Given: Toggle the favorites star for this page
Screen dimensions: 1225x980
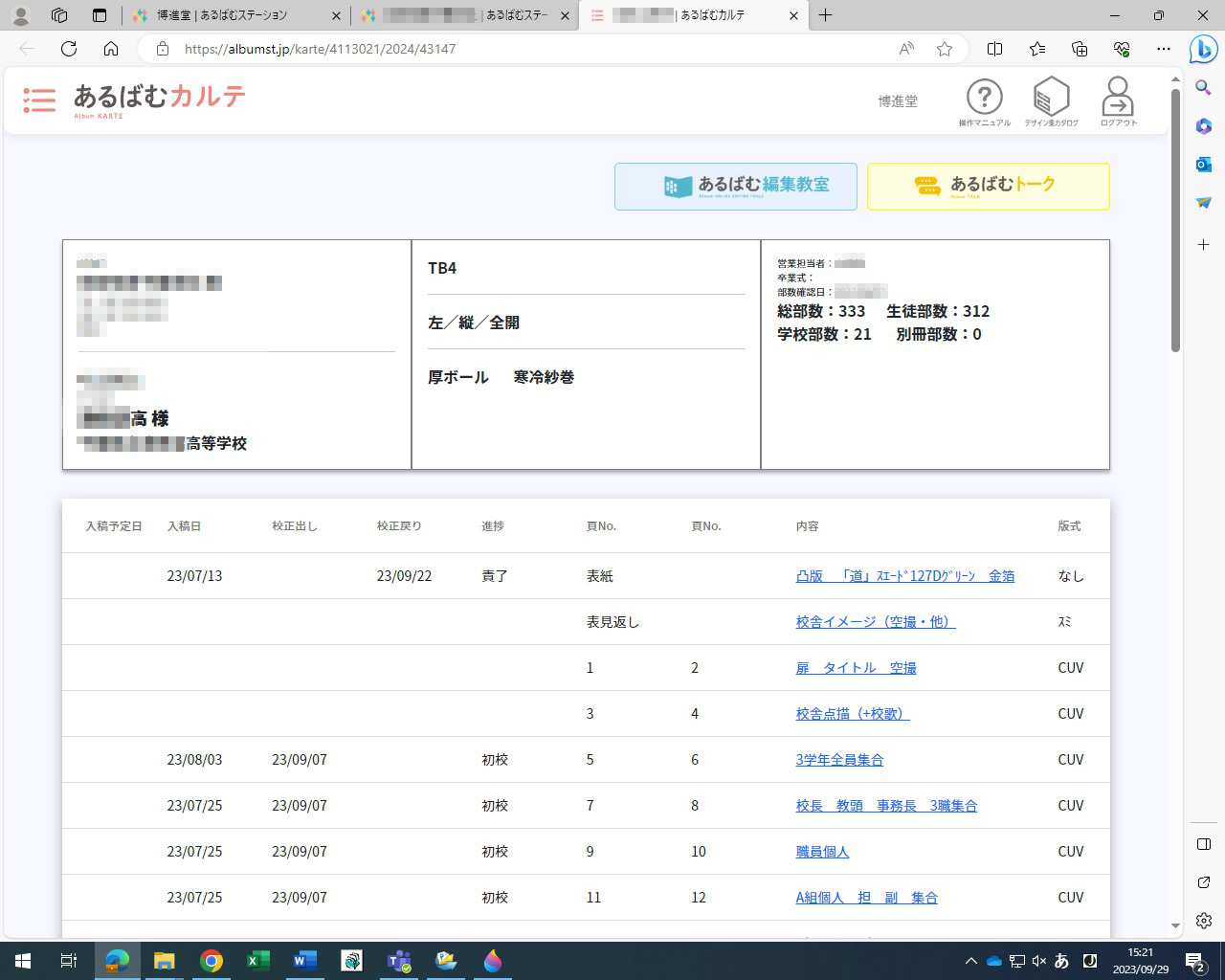Looking at the screenshot, I should tap(945, 49).
